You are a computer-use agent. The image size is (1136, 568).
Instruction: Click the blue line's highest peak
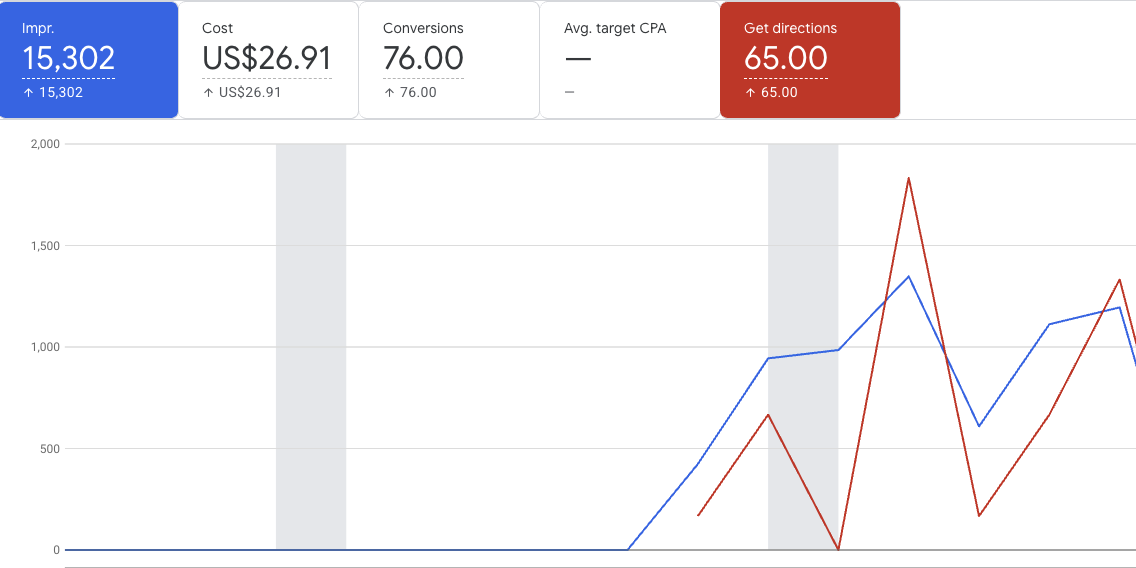(x=908, y=276)
